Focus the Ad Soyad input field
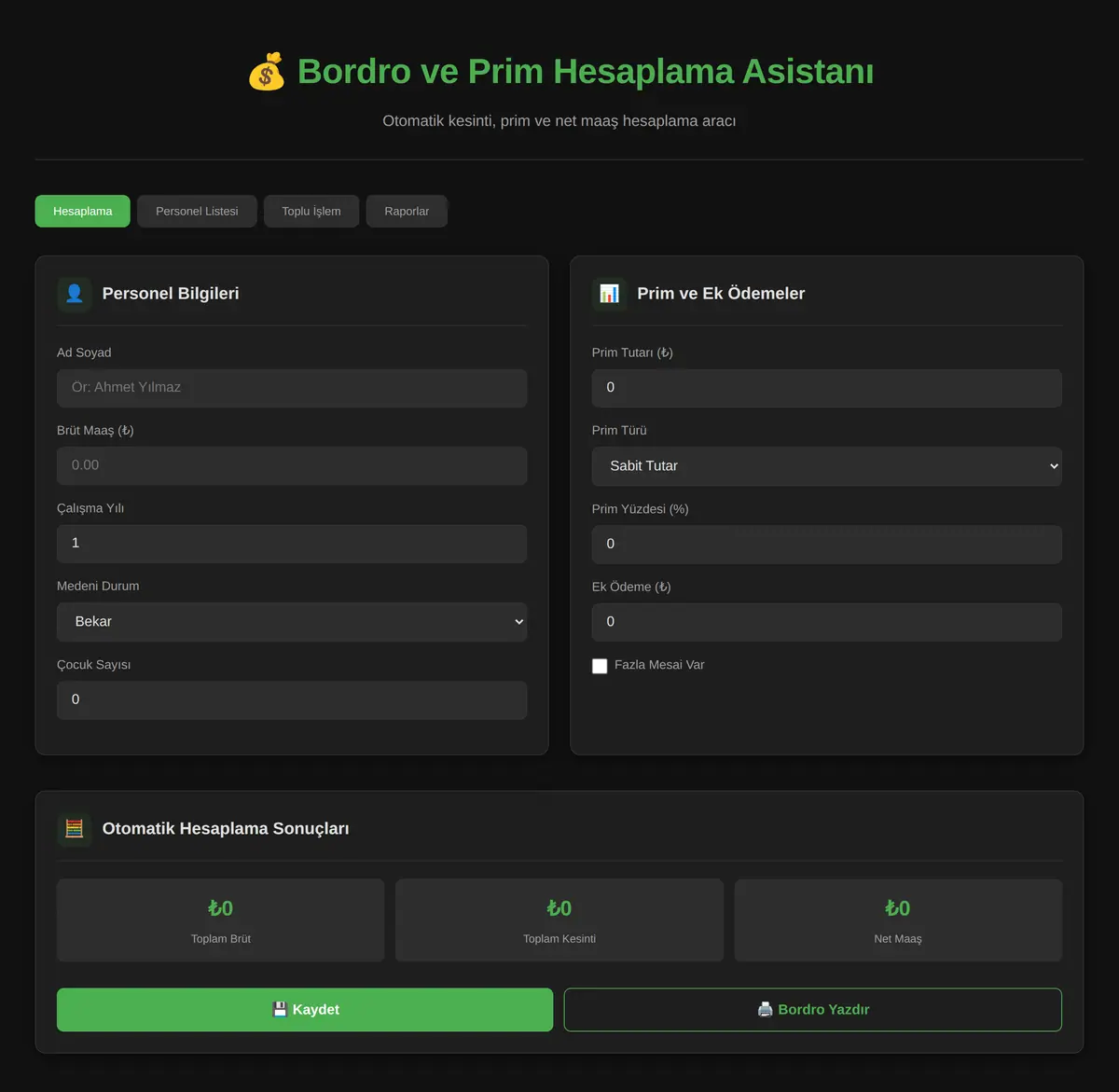The height and width of the screenshot is (1092, 1119). coord(292,388)
